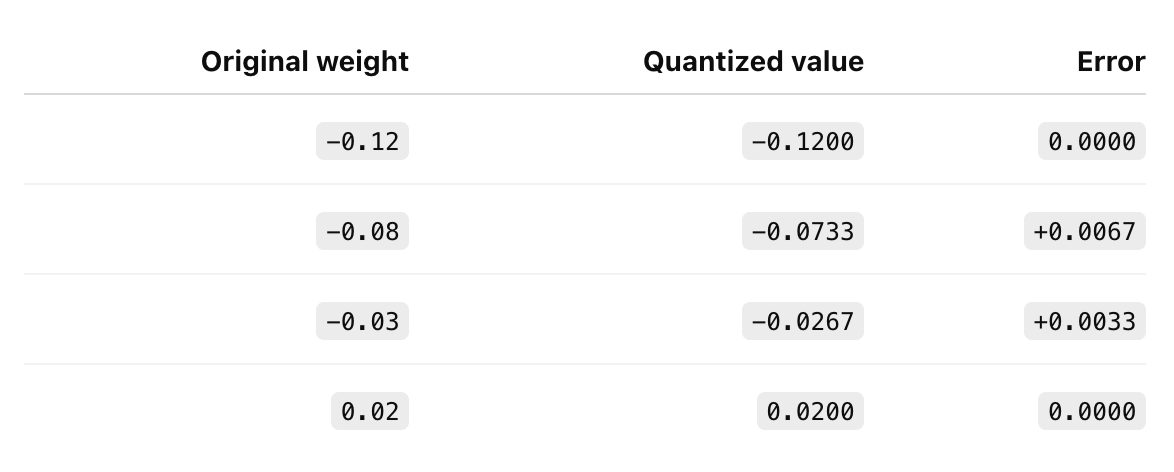Click the separator between −0.03 and 0.02 rows
This screenshot has height=472, width=1174.
point(585,363)
